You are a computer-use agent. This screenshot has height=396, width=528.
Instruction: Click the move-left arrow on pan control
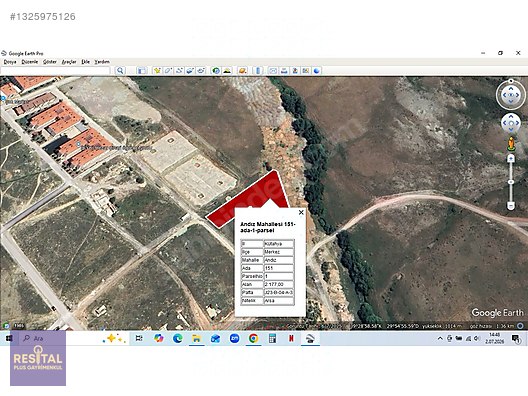(x=505, y=123)
